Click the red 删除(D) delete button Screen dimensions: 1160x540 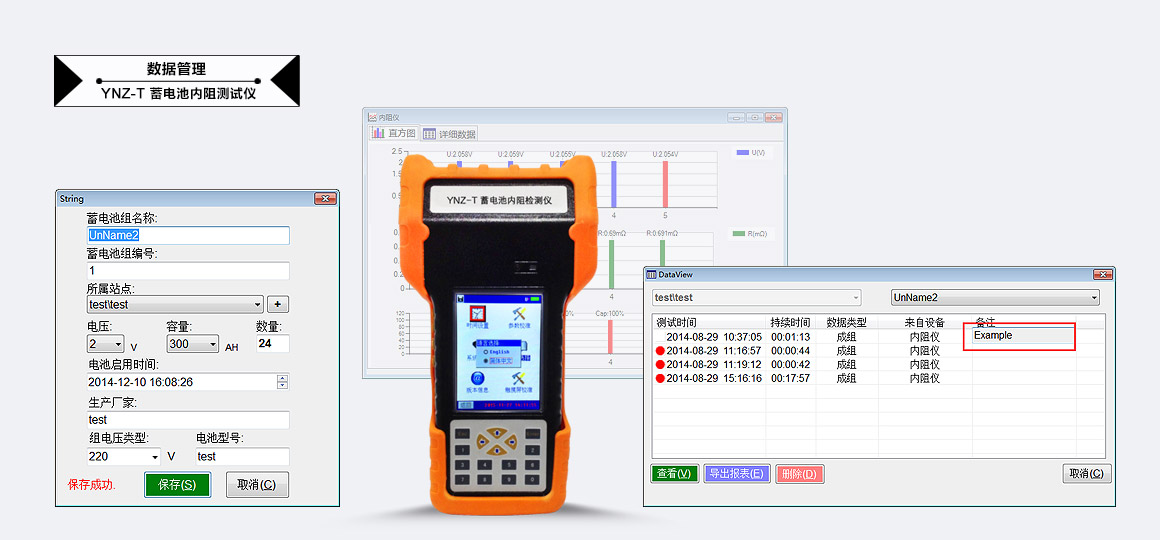[799, 473]
